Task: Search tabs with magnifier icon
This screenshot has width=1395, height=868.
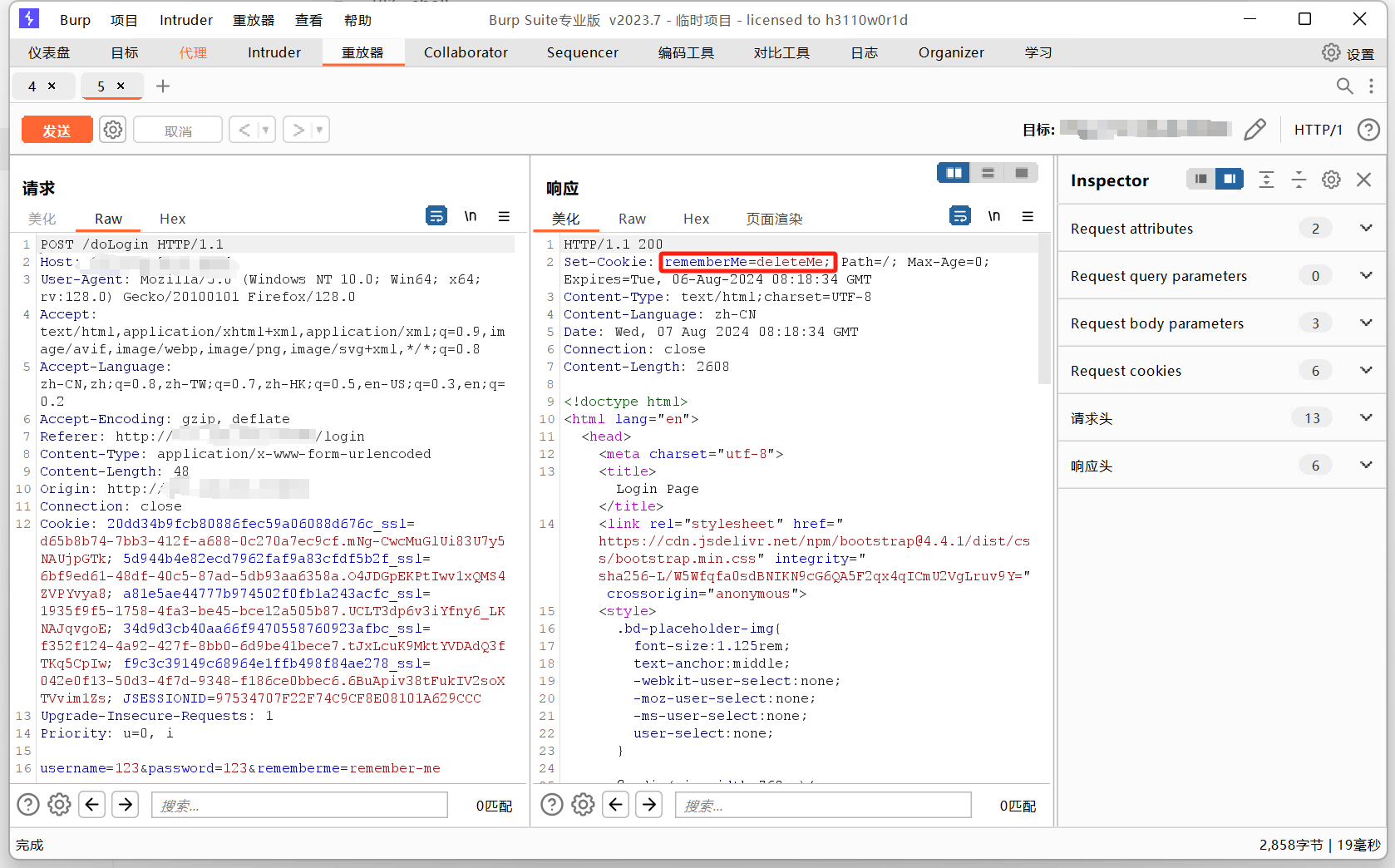Action: (x=1344, y=86)
